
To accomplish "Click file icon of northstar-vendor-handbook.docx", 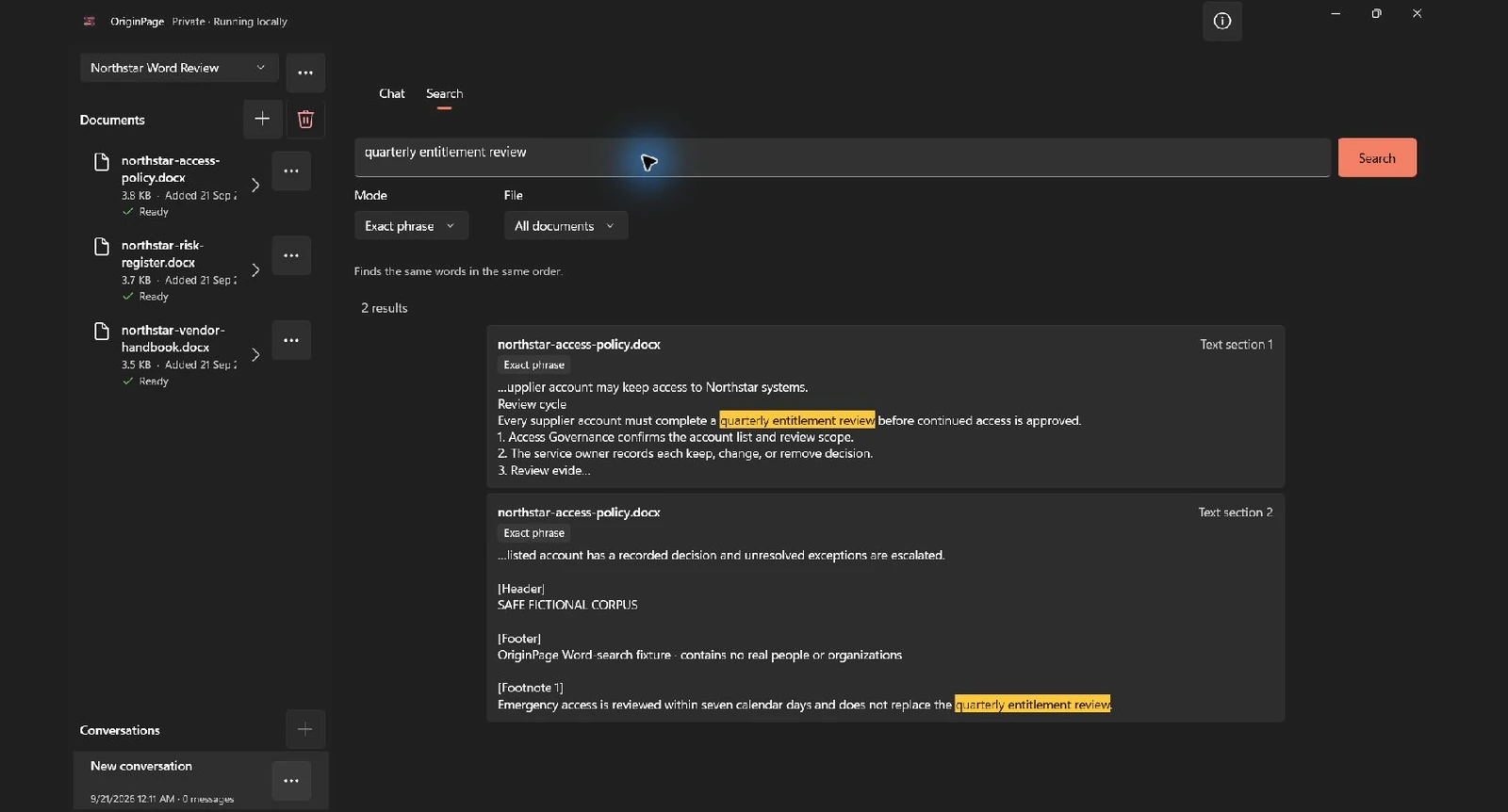I will click(x=102, y=332).
